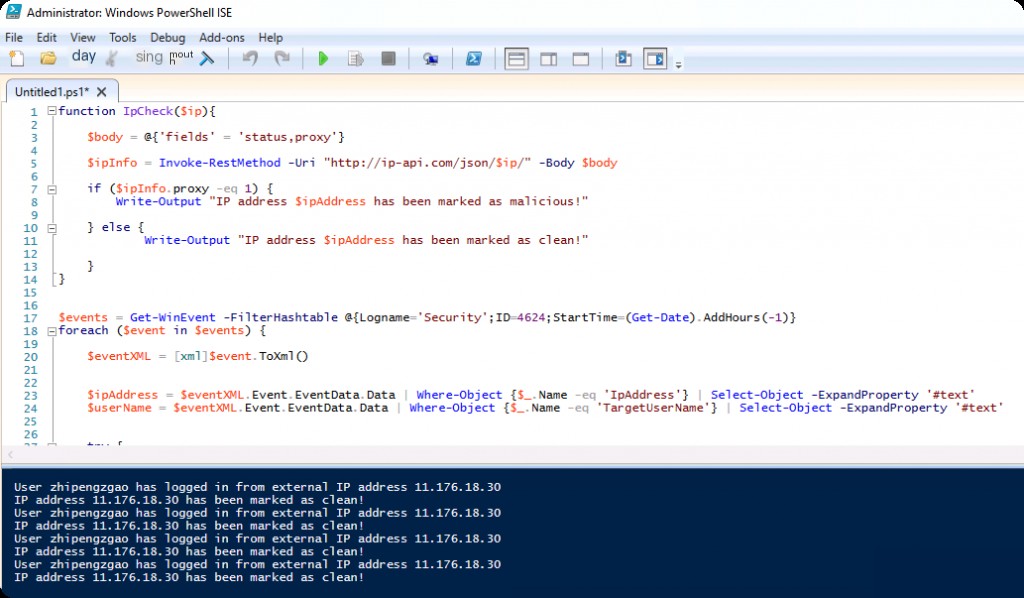The height and width of the screenshot is (598, 1024).
Task: Collapse the foreach loop on line 18
Action: click(x=52, y=331)
